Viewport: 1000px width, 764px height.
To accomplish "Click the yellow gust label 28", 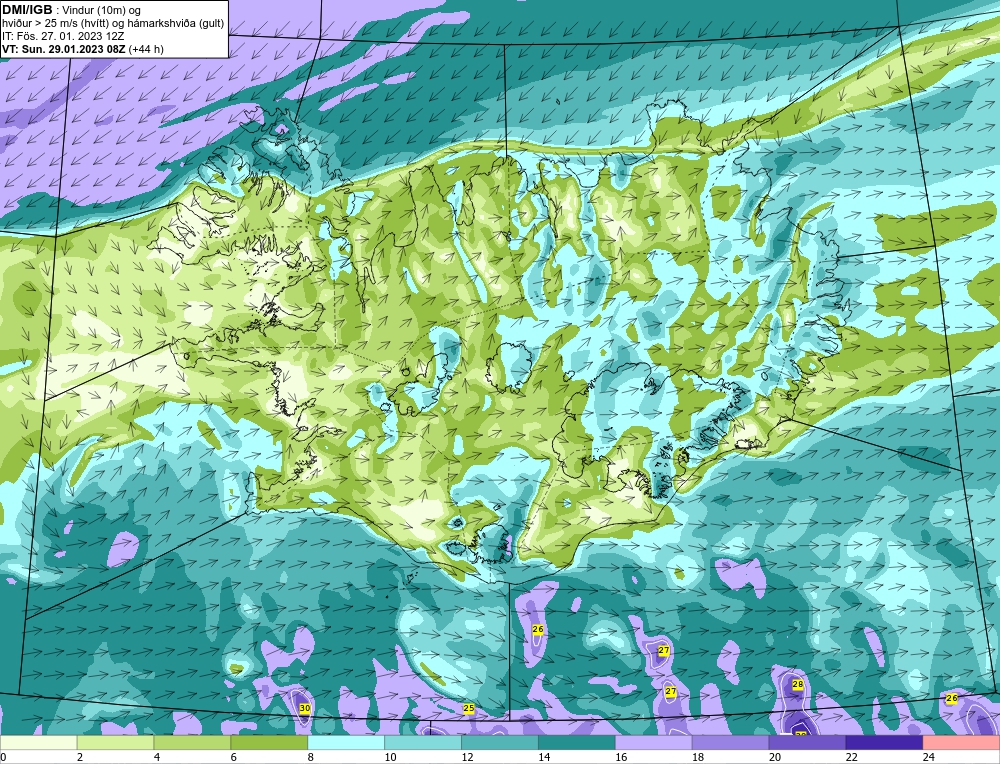I will click(x=797, y=685).
